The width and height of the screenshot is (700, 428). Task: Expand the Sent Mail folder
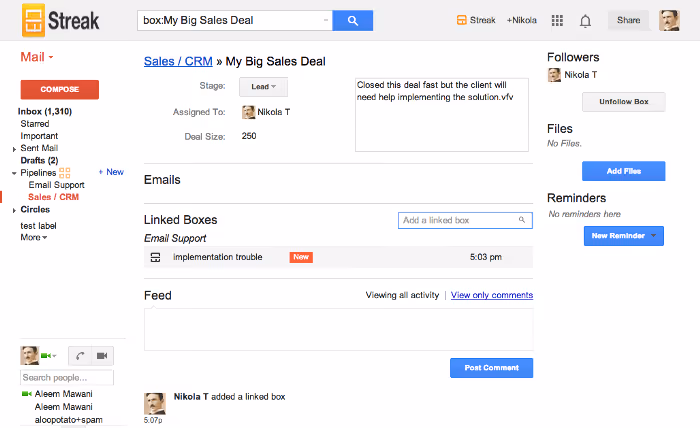(14, 150)
